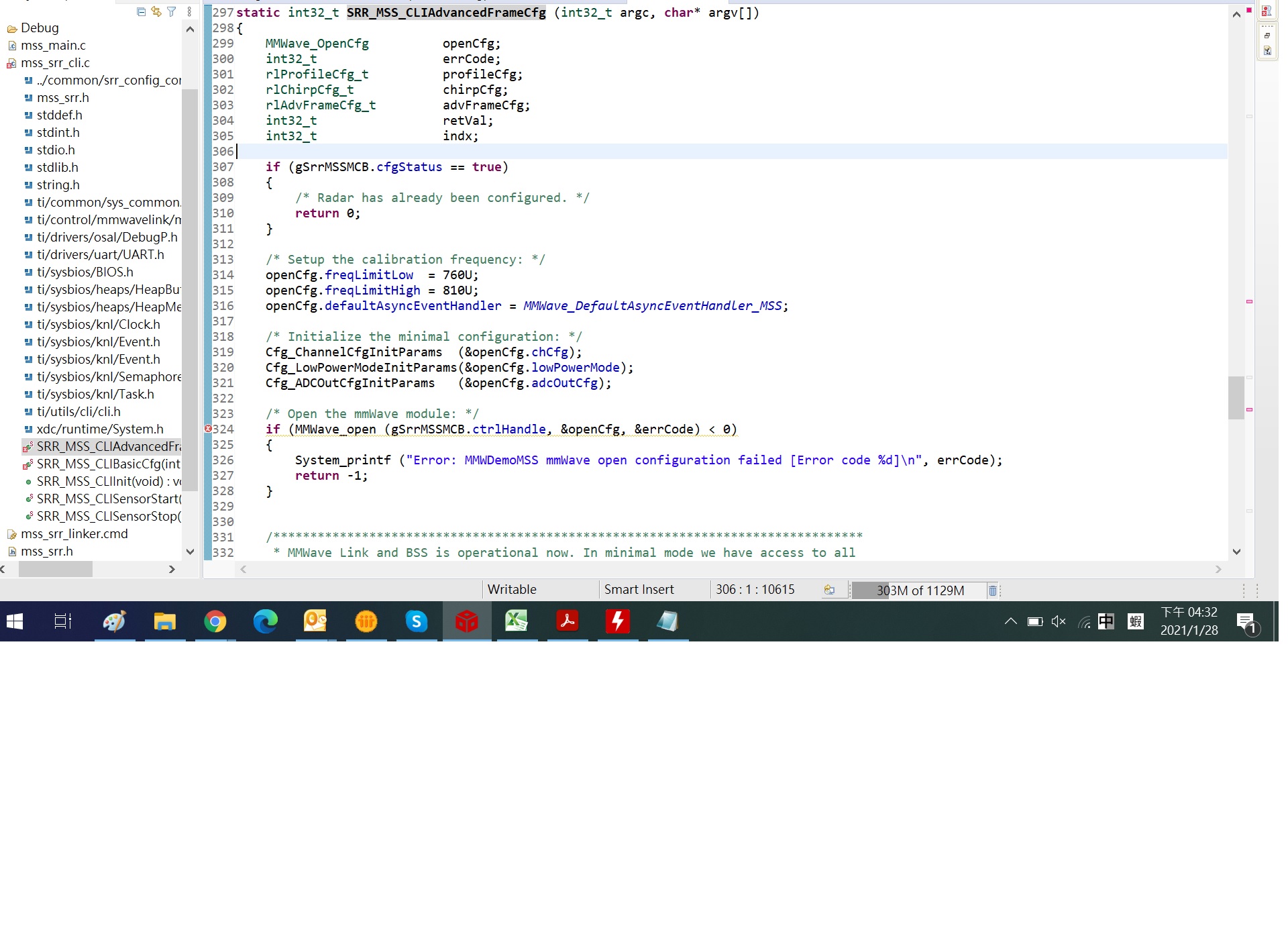Switch to Code Composer Studio taskbar icon
The height and width of the screenshot is (934, 1288).
click(x=467, y=622)
